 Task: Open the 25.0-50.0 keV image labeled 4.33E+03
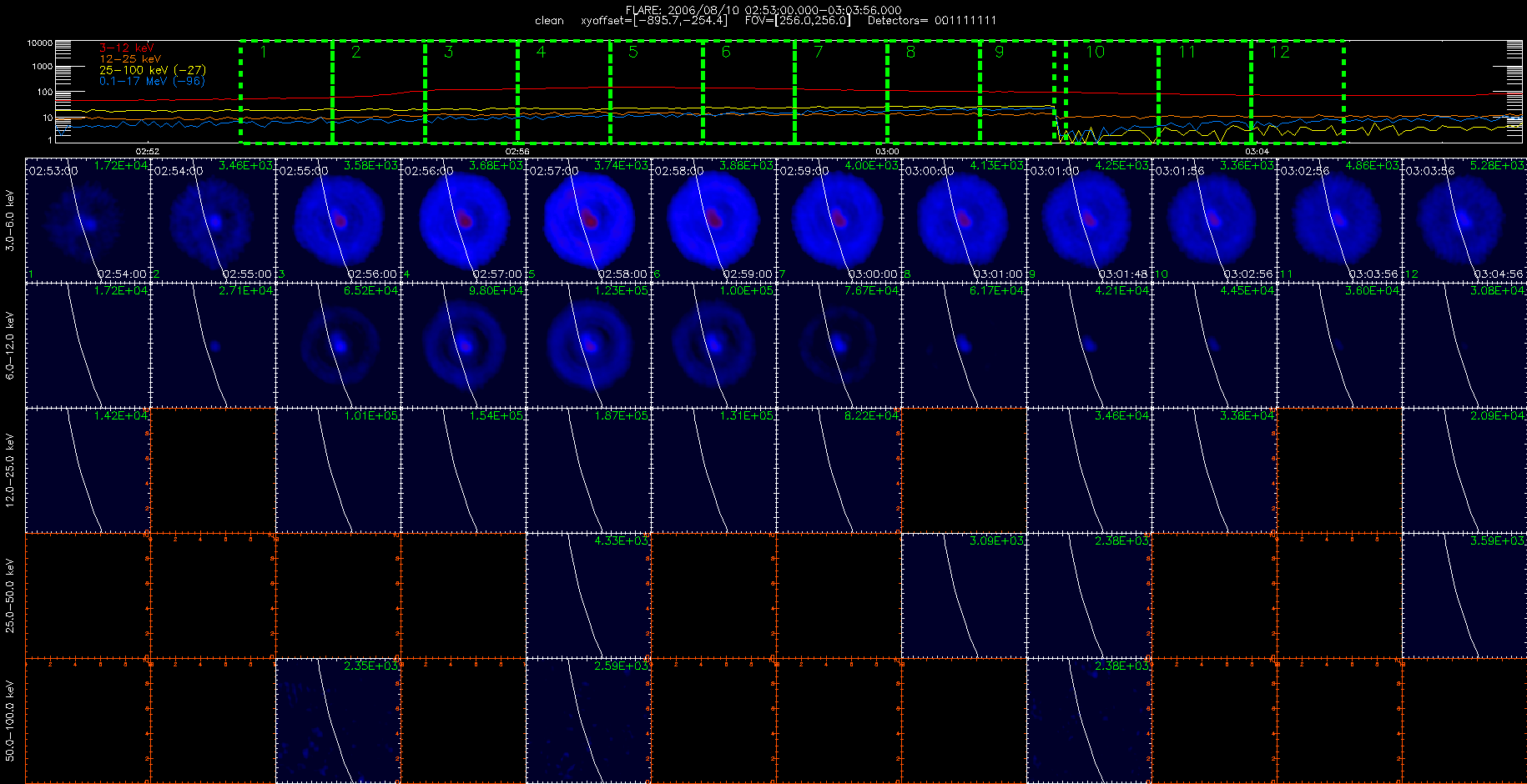click(589, 595)
